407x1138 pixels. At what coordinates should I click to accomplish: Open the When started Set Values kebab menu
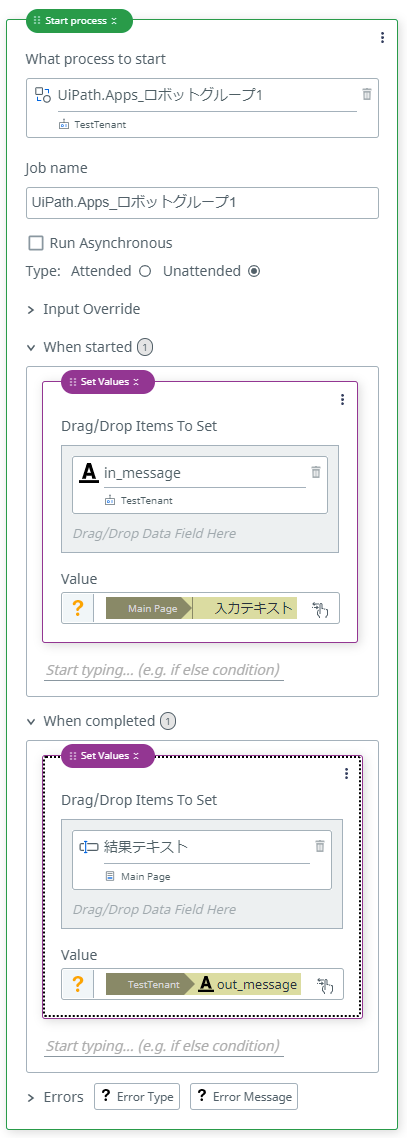[343, 399]
